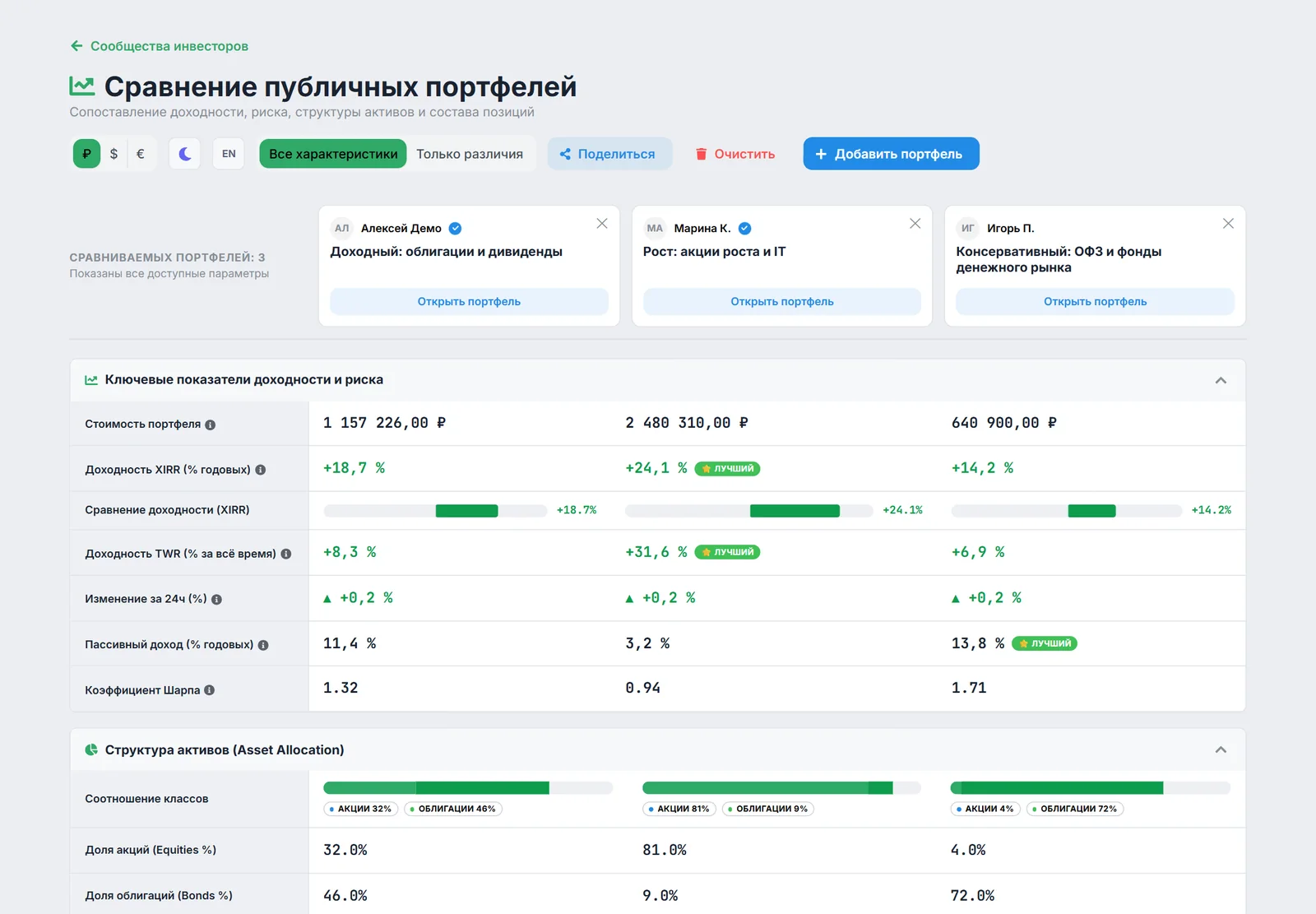Click Добавить портфель button
The width and height of the screenshot is (1316, 914).
click(x=891, y=154)
